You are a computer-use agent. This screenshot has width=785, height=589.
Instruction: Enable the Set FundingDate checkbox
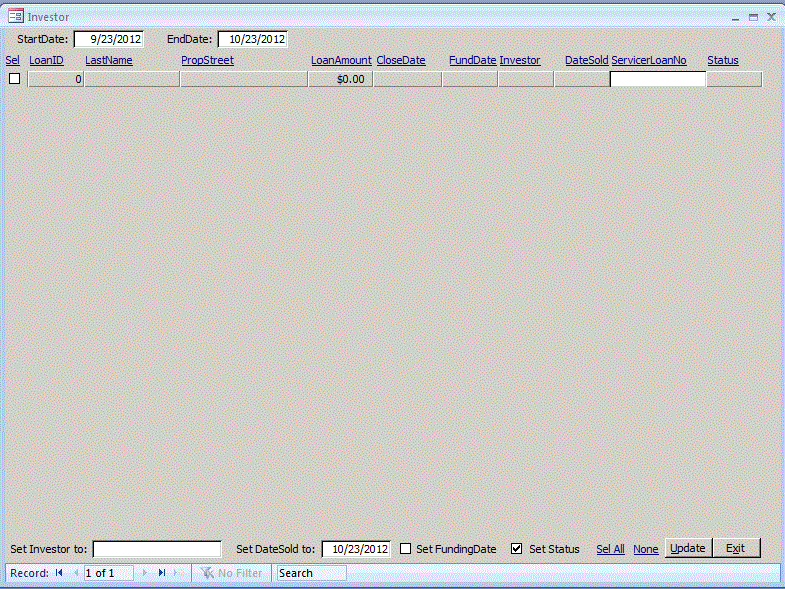(406, 549)
